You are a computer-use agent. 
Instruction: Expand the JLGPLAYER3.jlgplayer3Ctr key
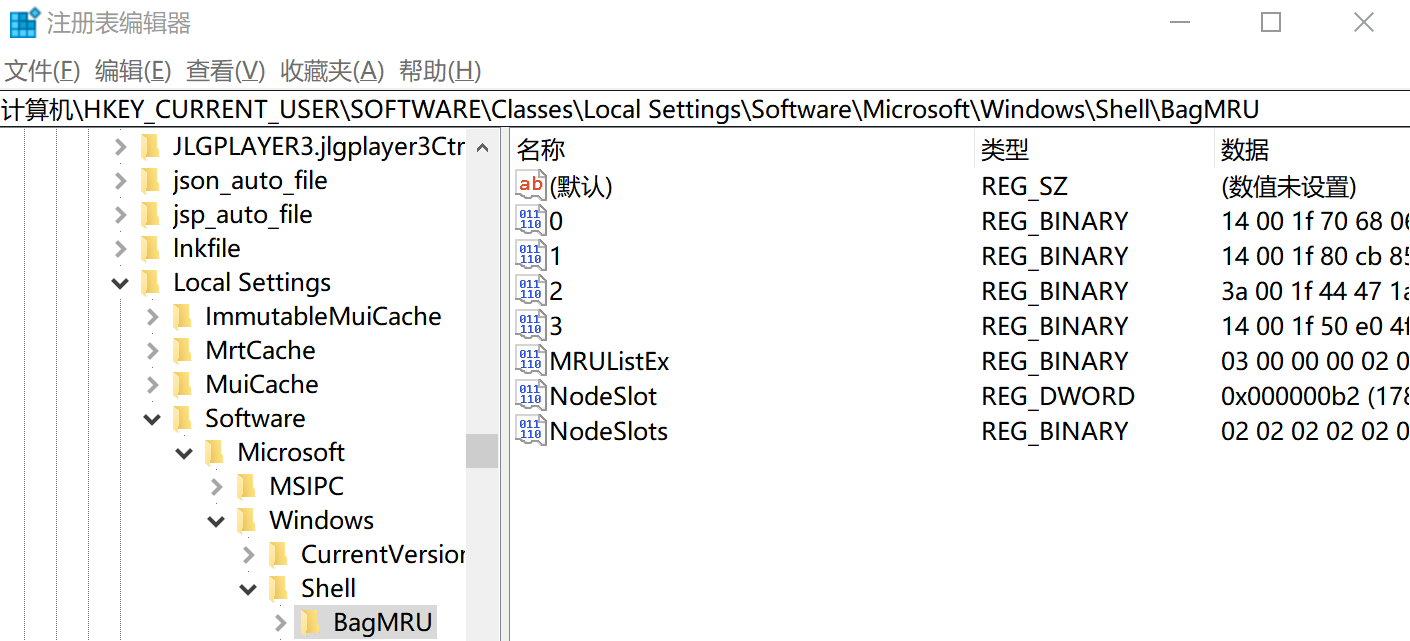(121, 148)
